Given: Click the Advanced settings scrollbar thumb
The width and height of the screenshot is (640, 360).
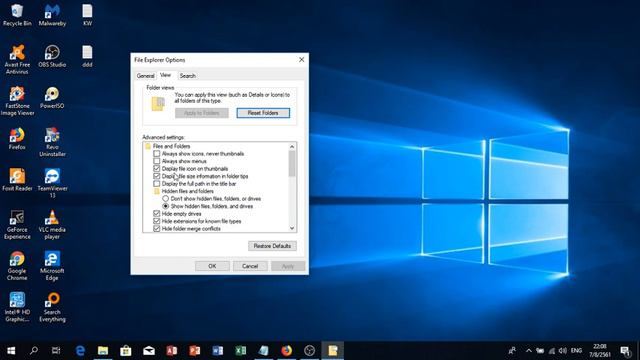Looking at the screenshot, I should point(292,164).
